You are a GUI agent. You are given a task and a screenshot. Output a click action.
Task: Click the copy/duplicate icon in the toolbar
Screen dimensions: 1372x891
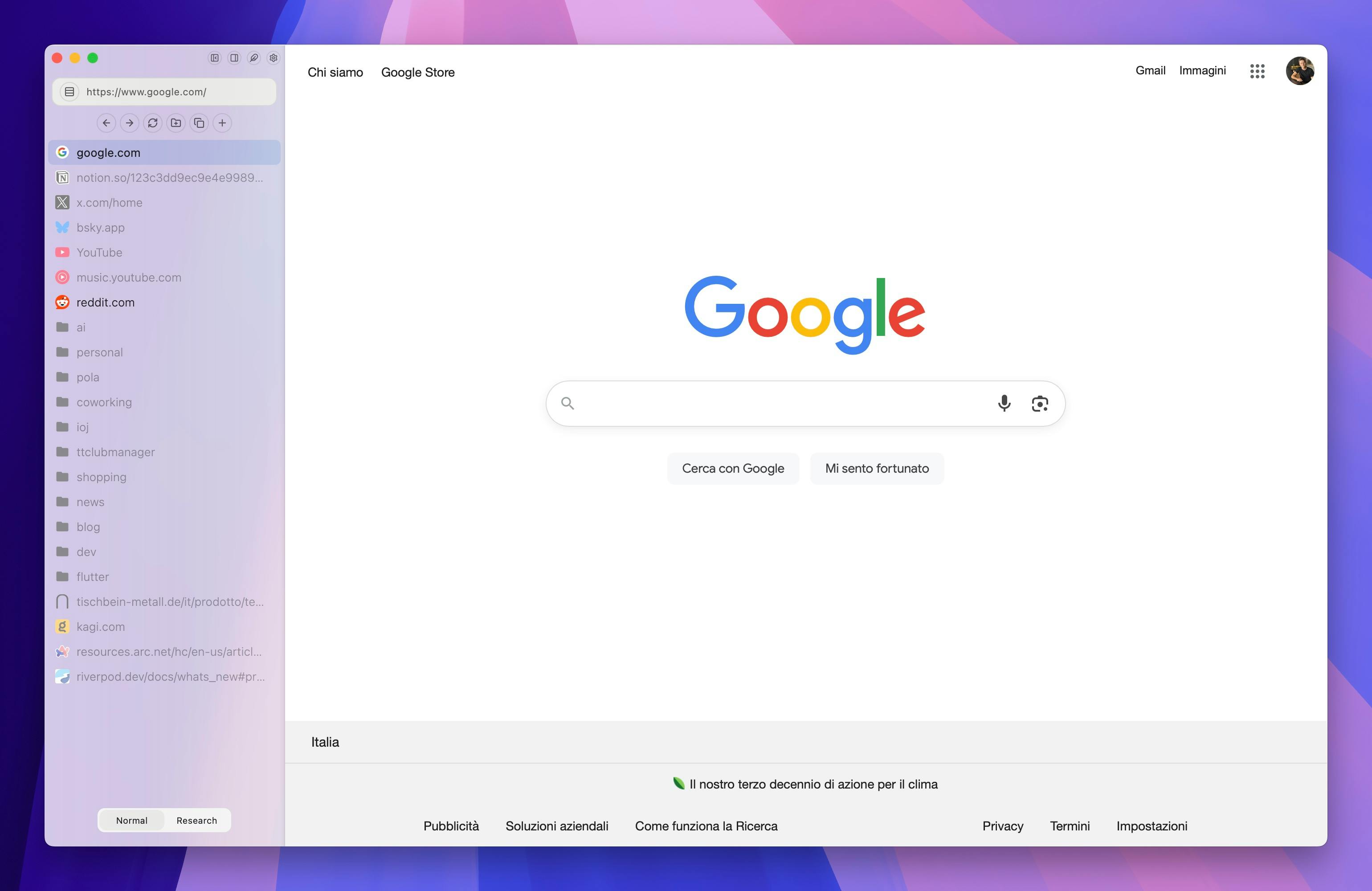point(199,123)
